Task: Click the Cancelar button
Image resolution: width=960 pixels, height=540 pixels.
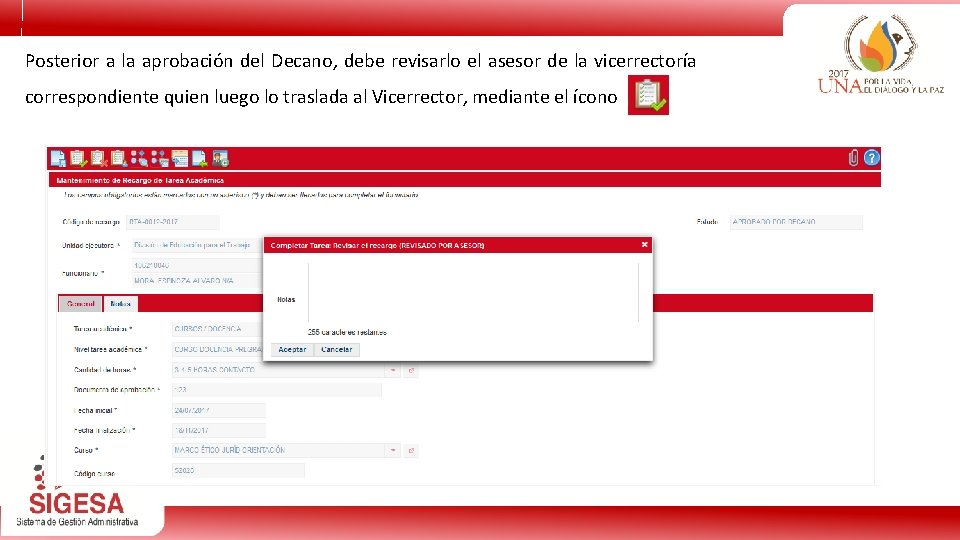Action: pyautogui.click(x=337, y=350)
